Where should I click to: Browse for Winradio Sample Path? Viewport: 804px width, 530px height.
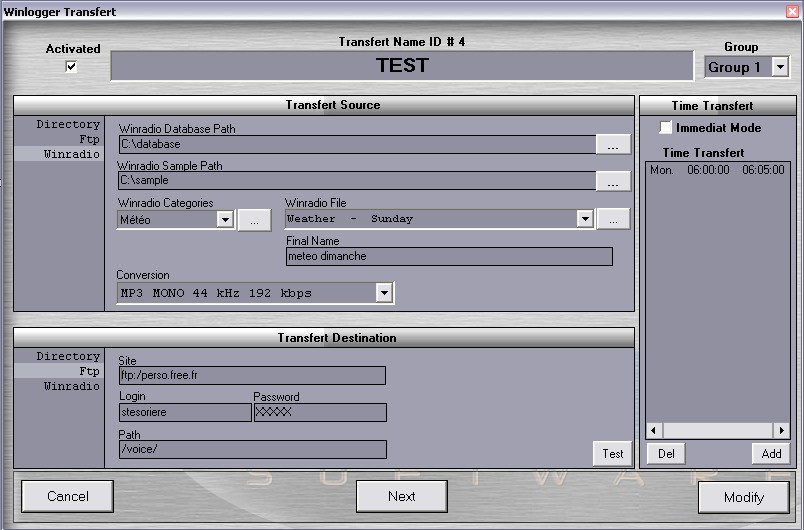tap(613, 182)
